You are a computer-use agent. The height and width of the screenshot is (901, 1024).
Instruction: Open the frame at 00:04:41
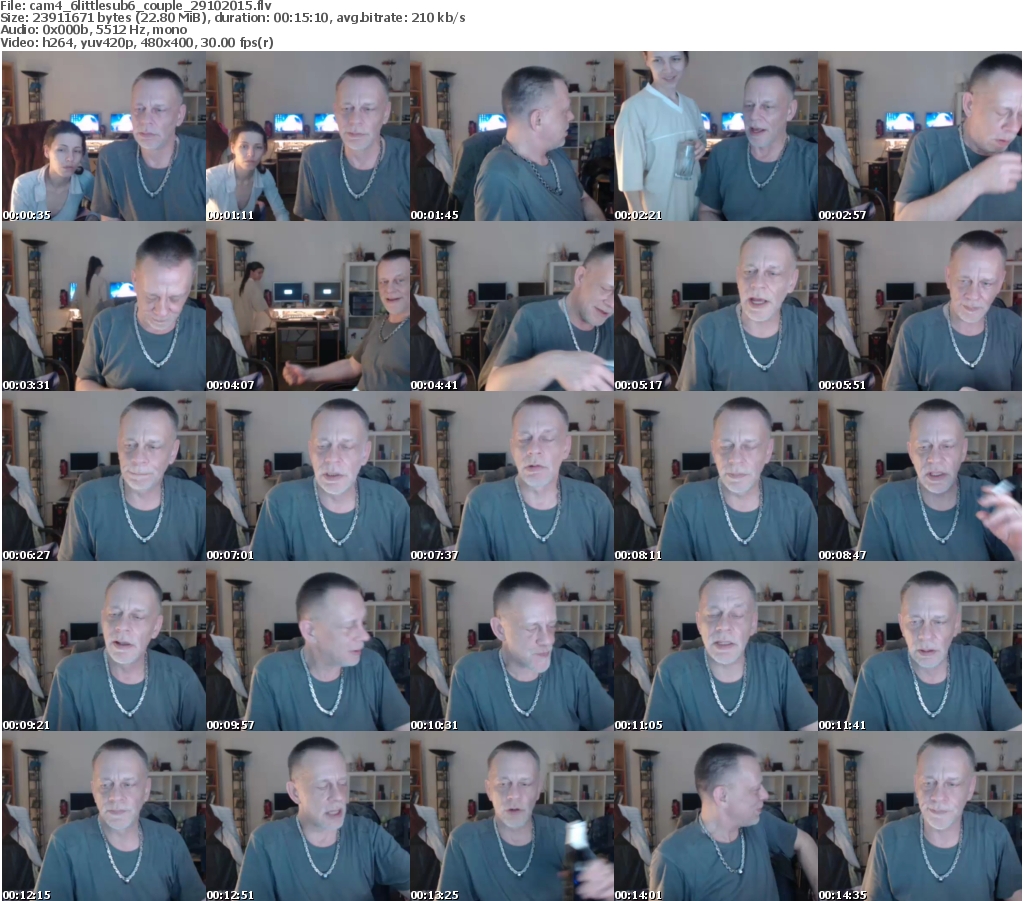[x=512, y=306]
